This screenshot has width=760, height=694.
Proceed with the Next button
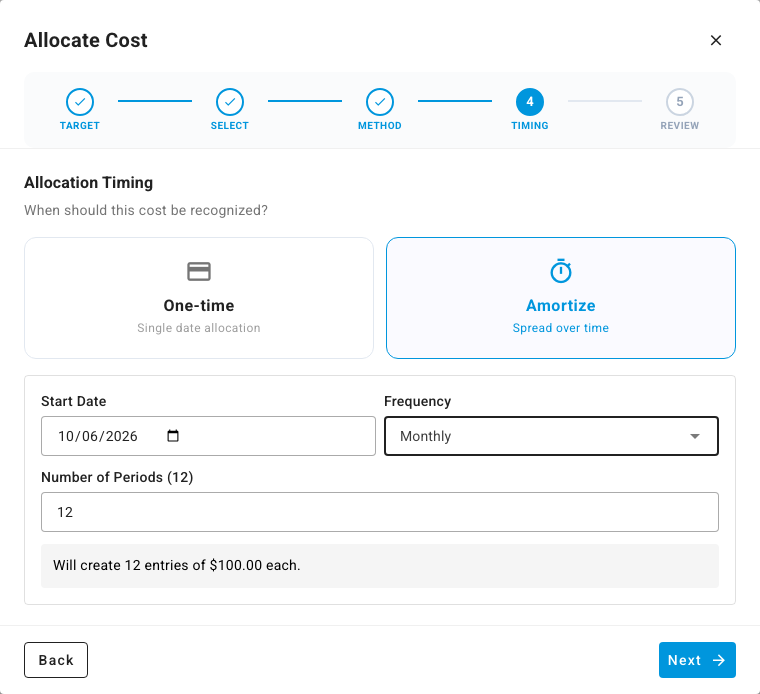pos(697,660)
